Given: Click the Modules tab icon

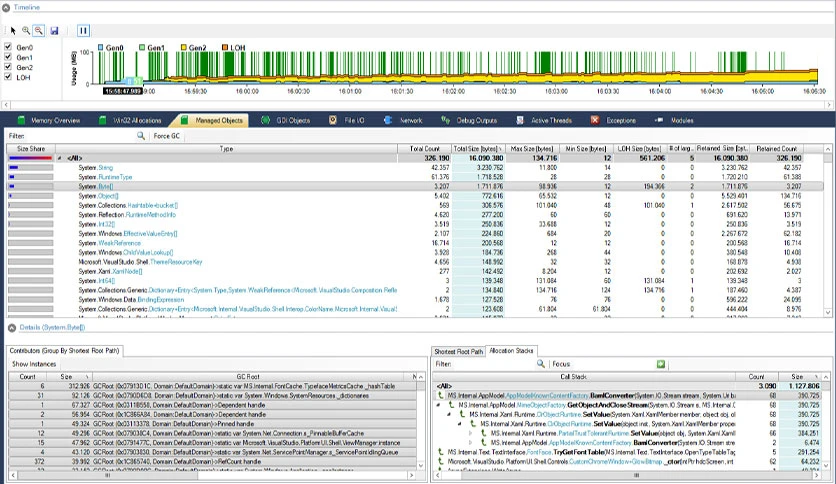Looking at the screenshot, I should pos(659,120).
